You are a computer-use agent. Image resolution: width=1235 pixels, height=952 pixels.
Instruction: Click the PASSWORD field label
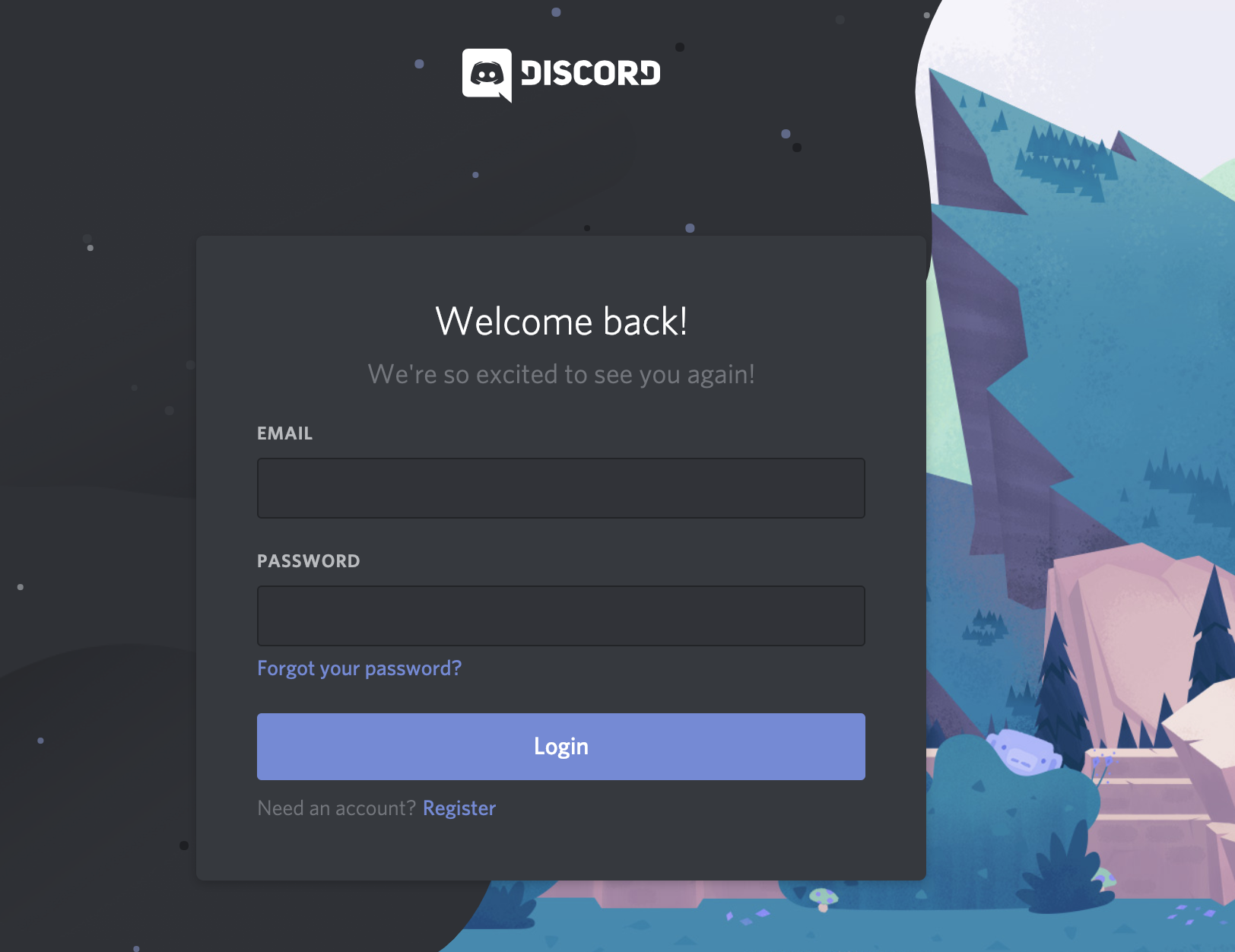308,561
